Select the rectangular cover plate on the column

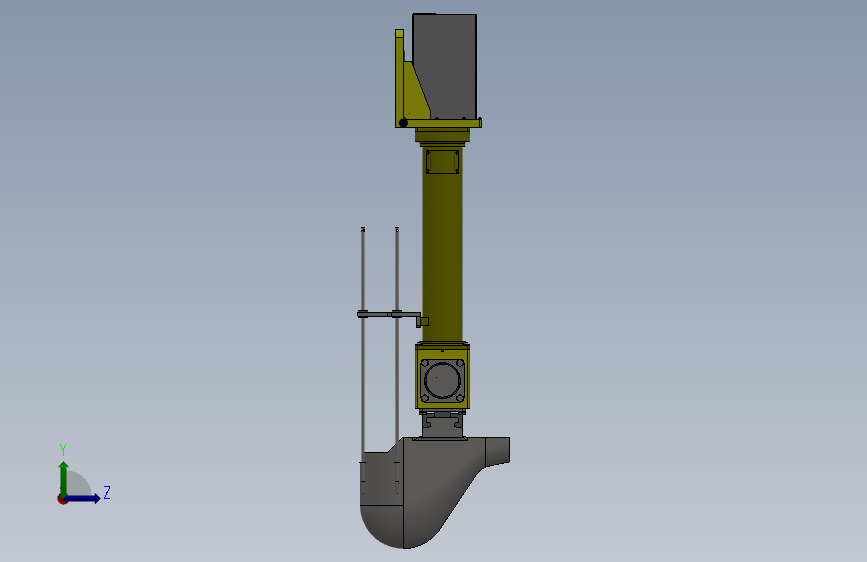(442, 162)
